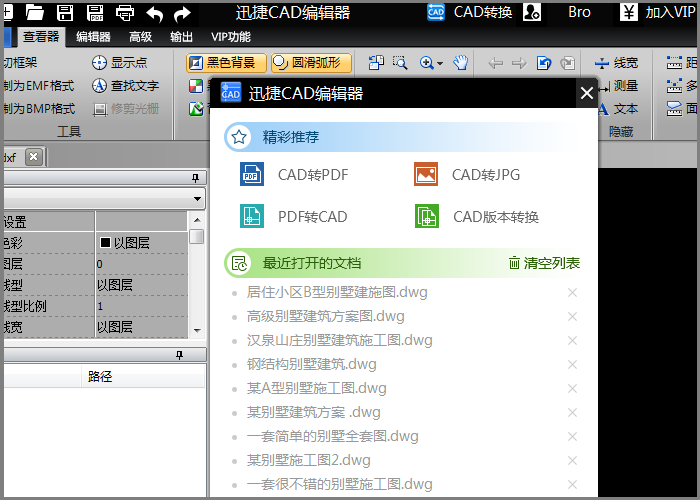Click the CAD转PDF icon
Screen dimensions: 700x500
point(252,174)
